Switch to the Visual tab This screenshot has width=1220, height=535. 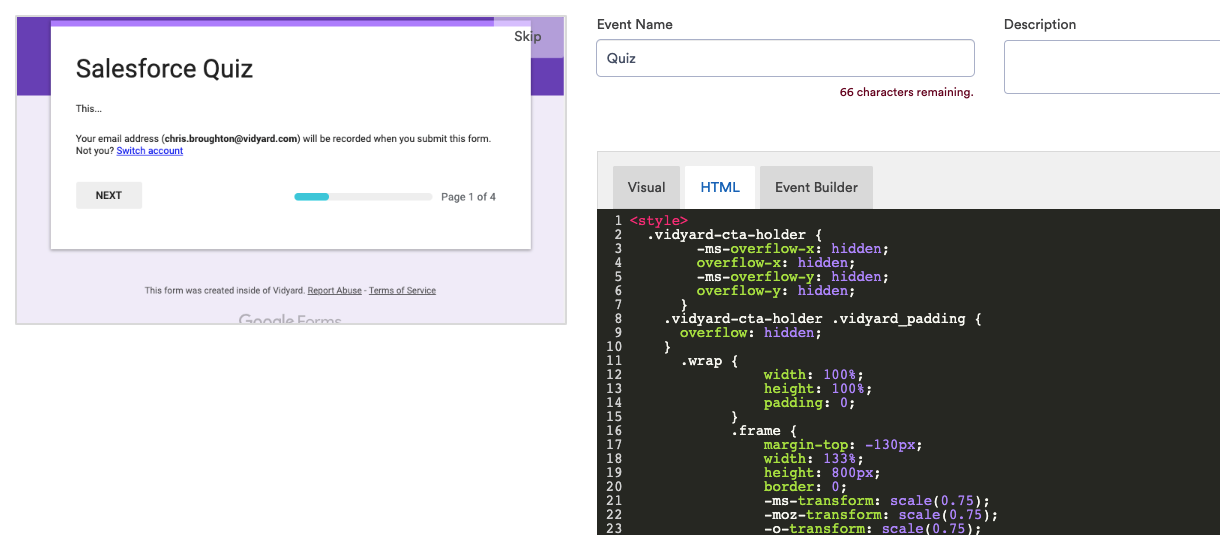[x=646, y=187]
